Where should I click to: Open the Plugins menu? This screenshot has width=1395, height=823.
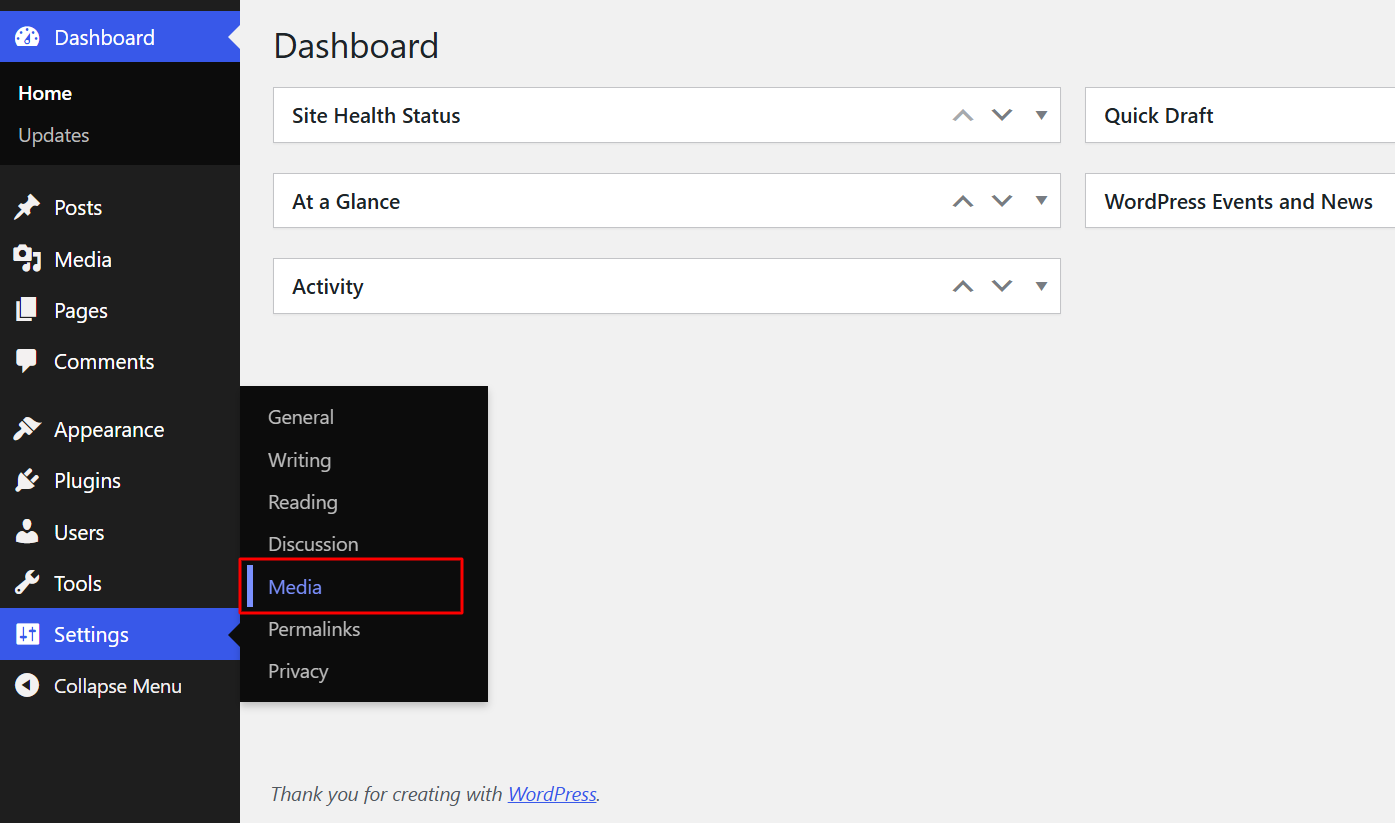120,481
